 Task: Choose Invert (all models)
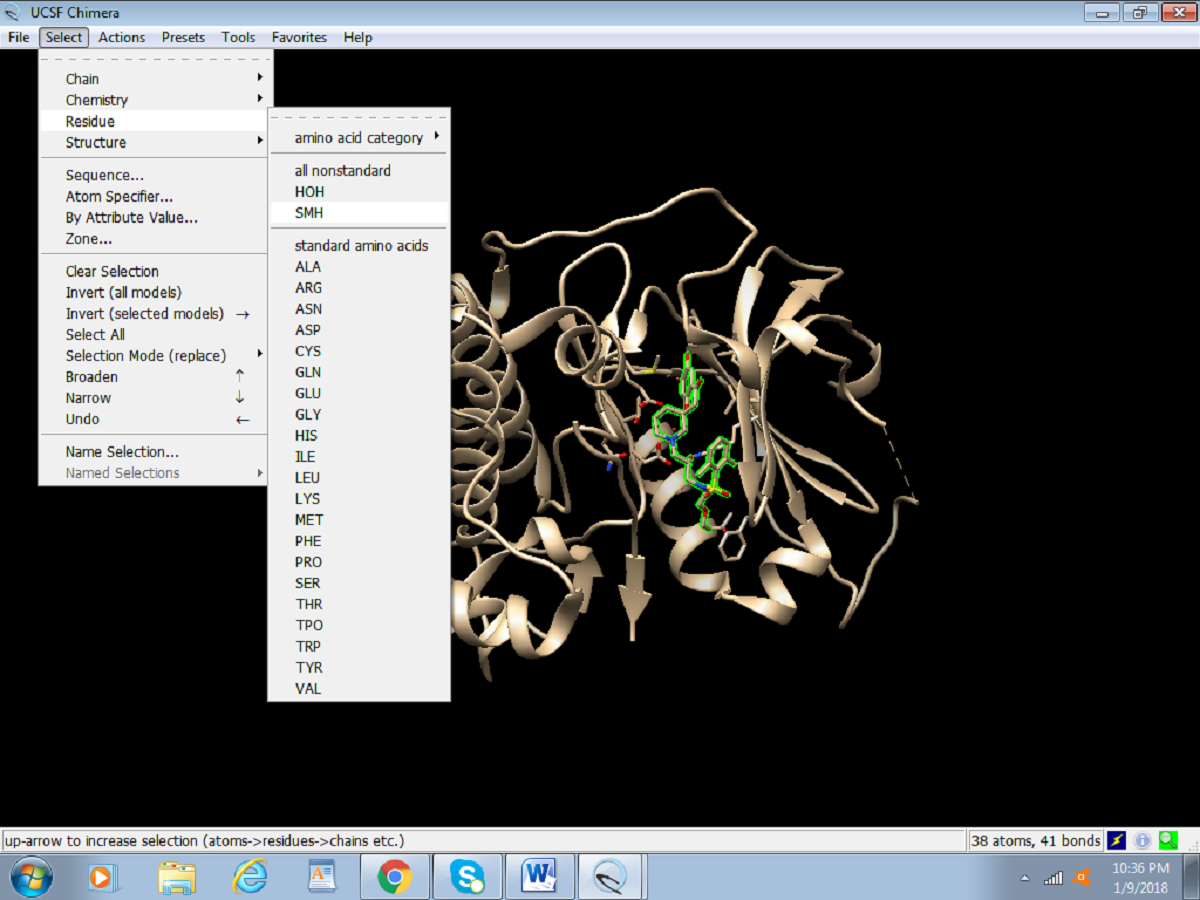point(155,293)
